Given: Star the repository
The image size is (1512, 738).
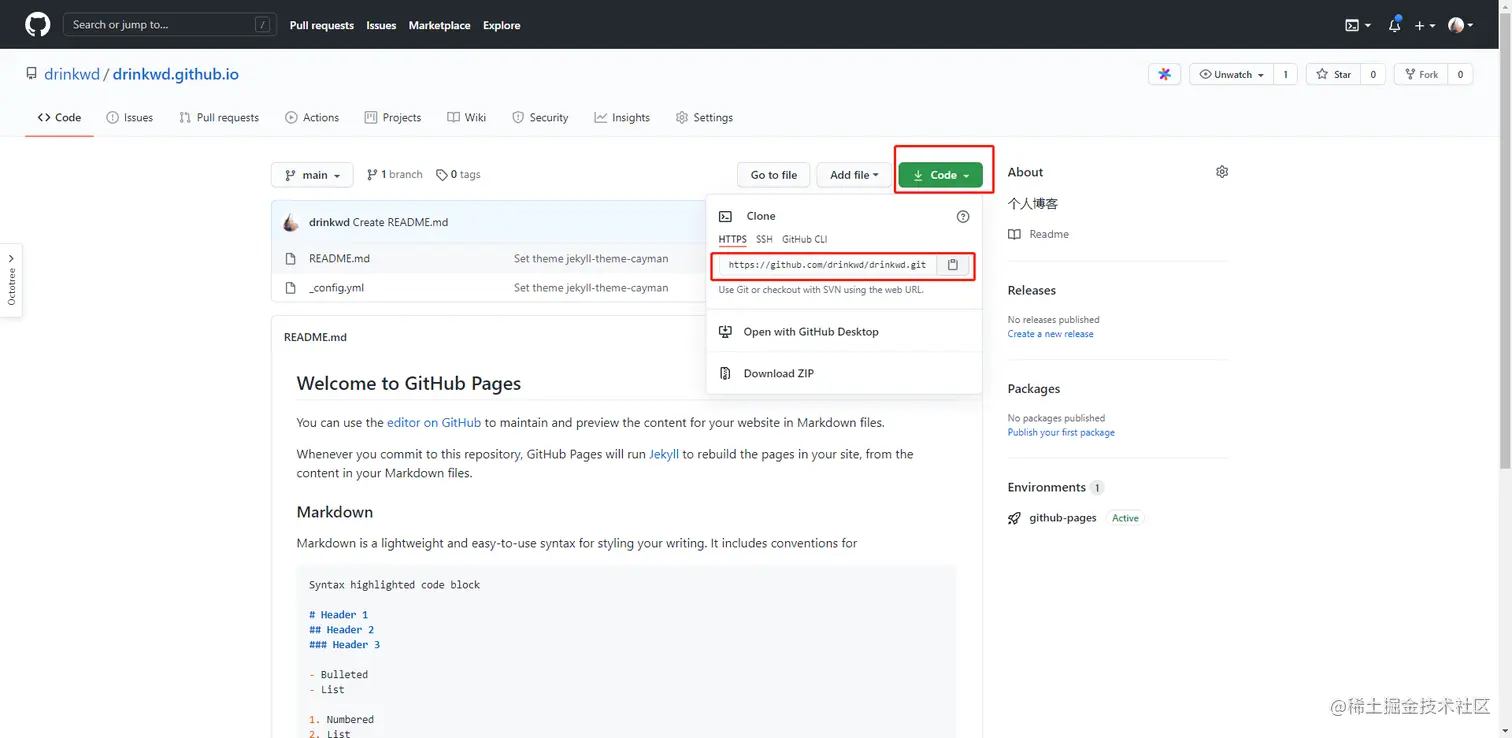Looking at the screenshot, I should point(1333,74).
